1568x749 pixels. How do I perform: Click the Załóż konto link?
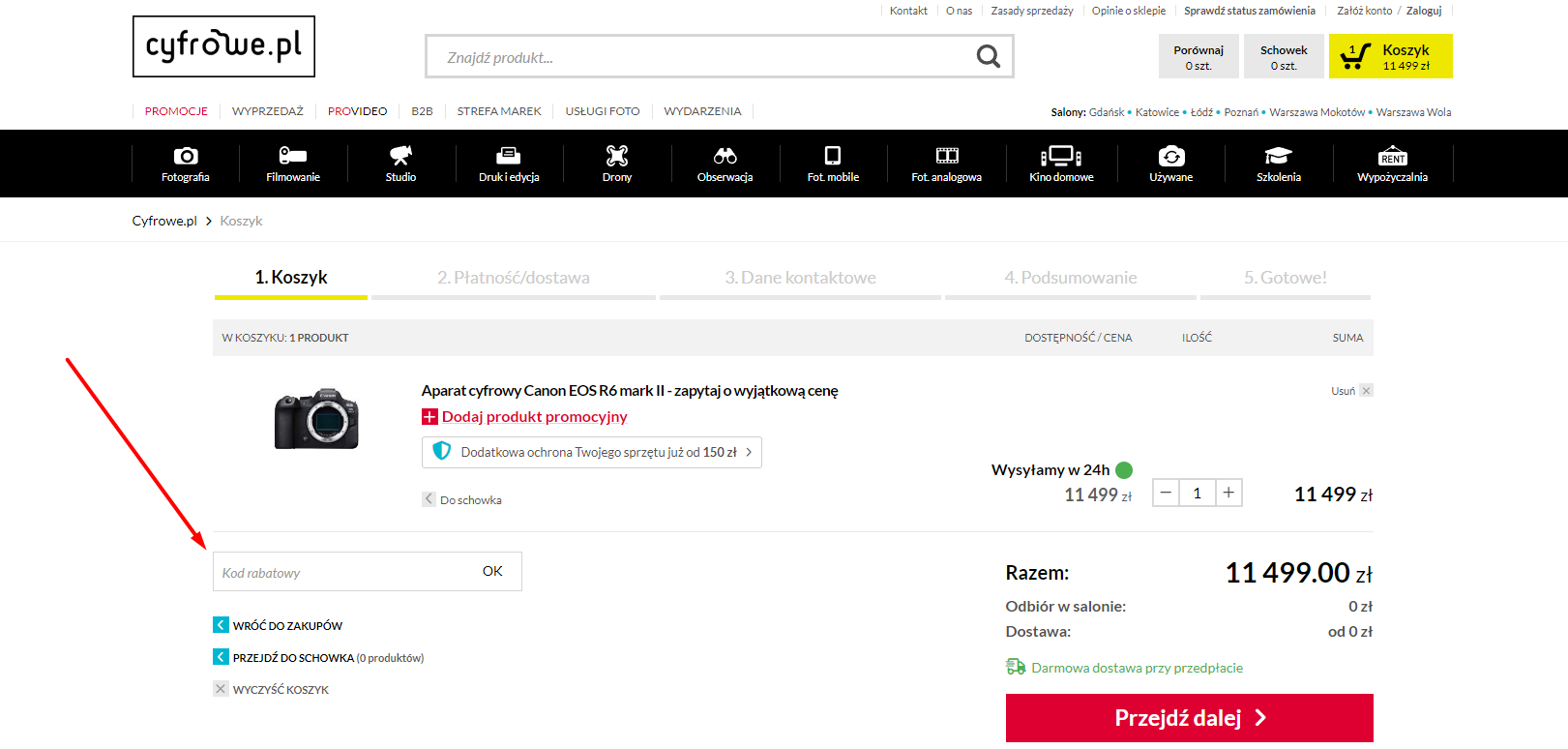1365,11
